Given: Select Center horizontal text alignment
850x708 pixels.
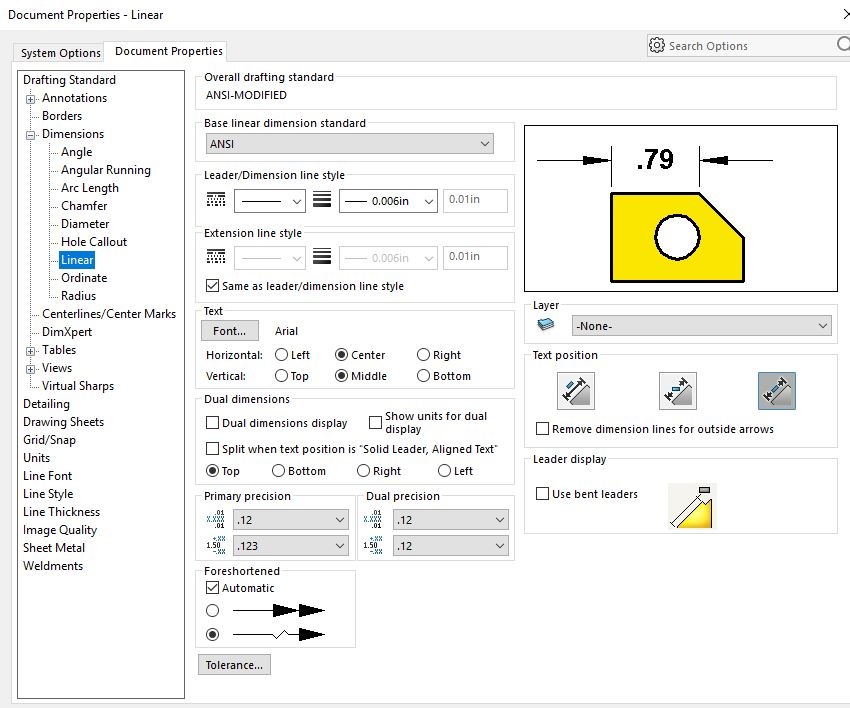Looking at the screenshot, I should 342,355.
